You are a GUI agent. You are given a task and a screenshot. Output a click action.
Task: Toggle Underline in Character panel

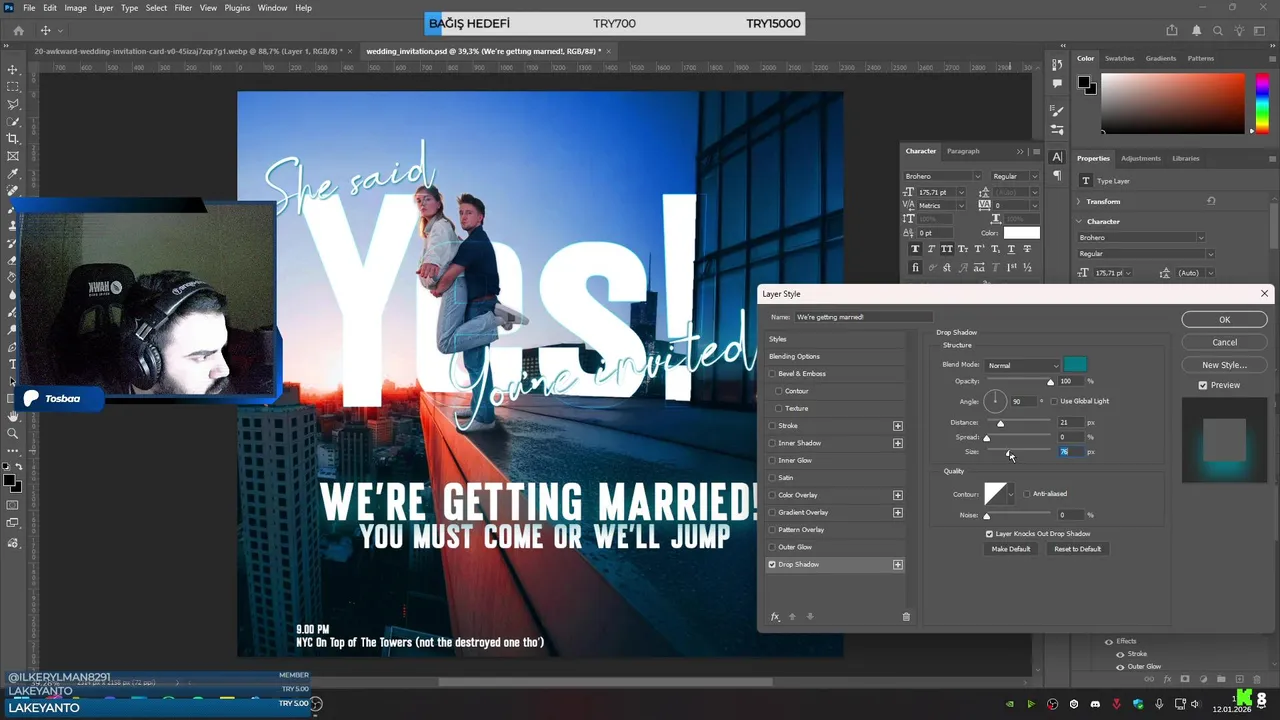click(1011, 249)
